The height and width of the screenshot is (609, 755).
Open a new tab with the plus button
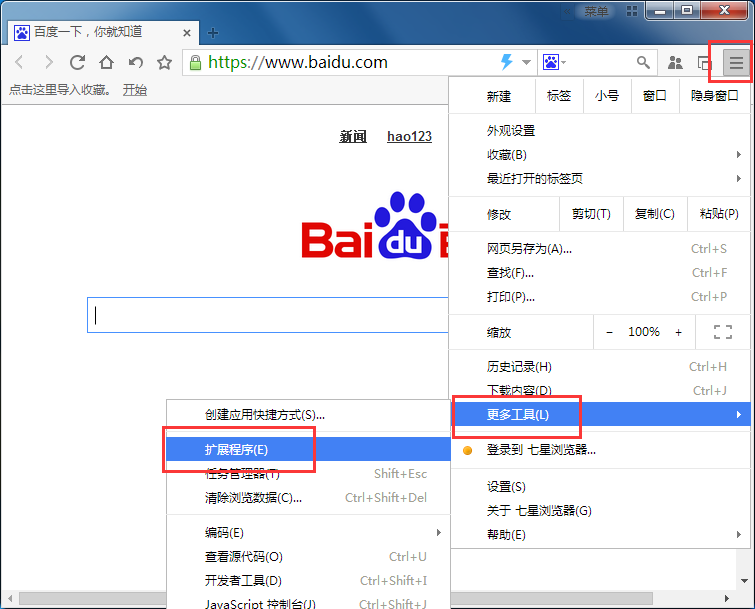coord(213,33)
